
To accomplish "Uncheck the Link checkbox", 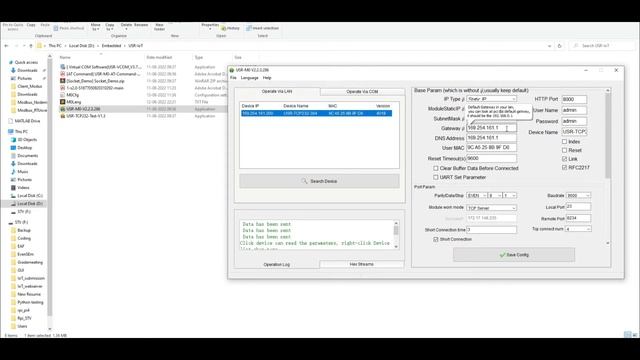I will (x=564, y=159).
